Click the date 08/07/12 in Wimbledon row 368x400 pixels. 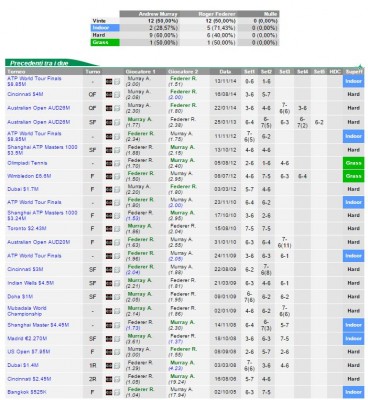click(x=225, y=176)
